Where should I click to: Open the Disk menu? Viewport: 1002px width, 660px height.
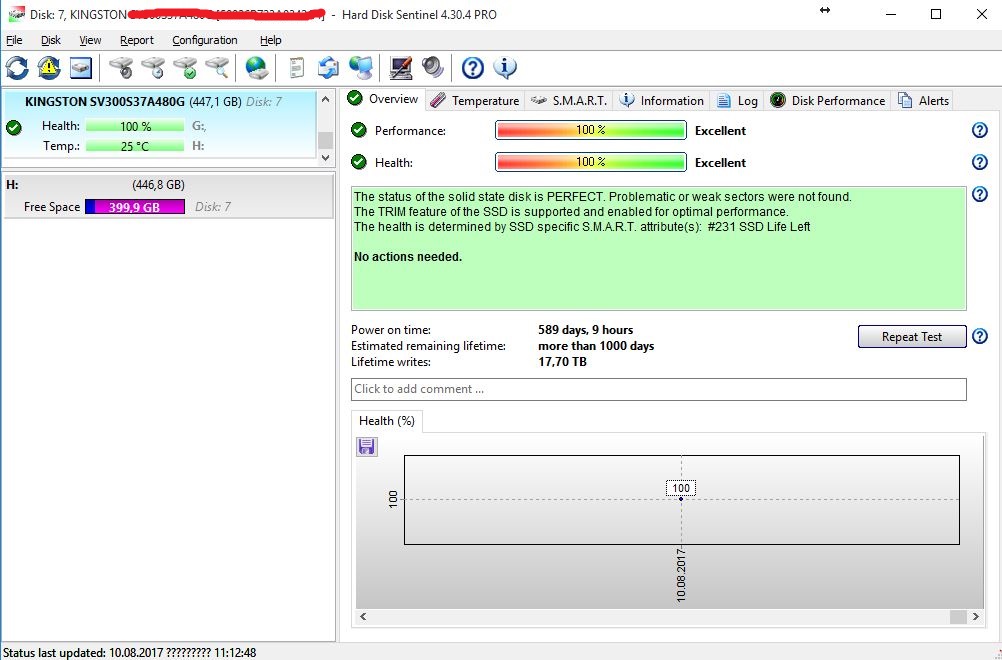pyautogui.click(x=50, y=40)
